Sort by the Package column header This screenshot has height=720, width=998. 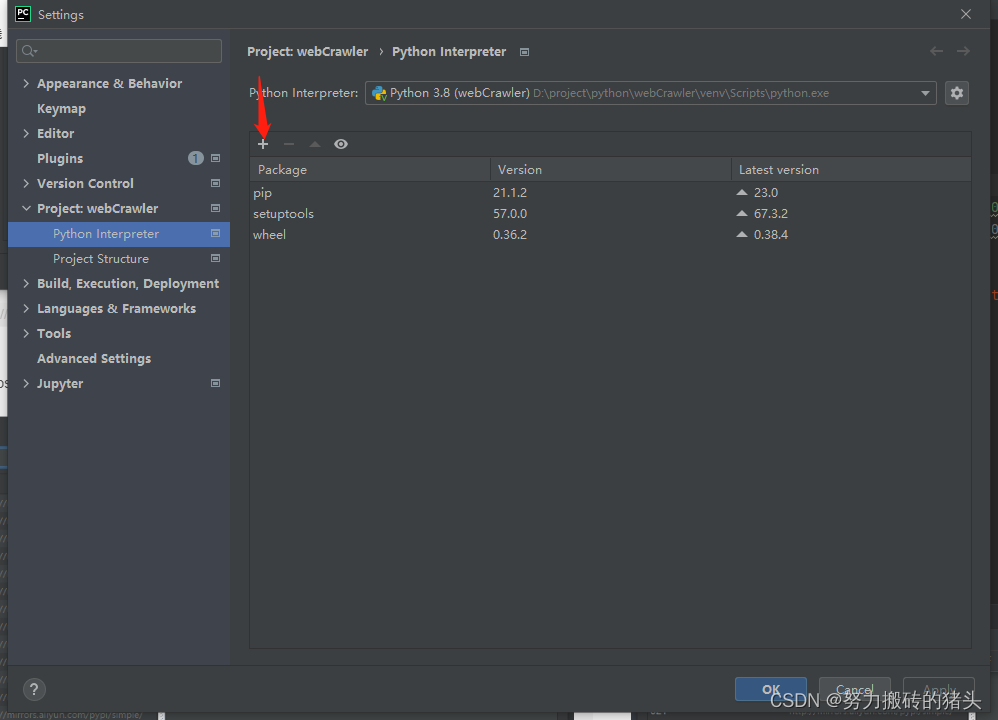click(370, 169)
